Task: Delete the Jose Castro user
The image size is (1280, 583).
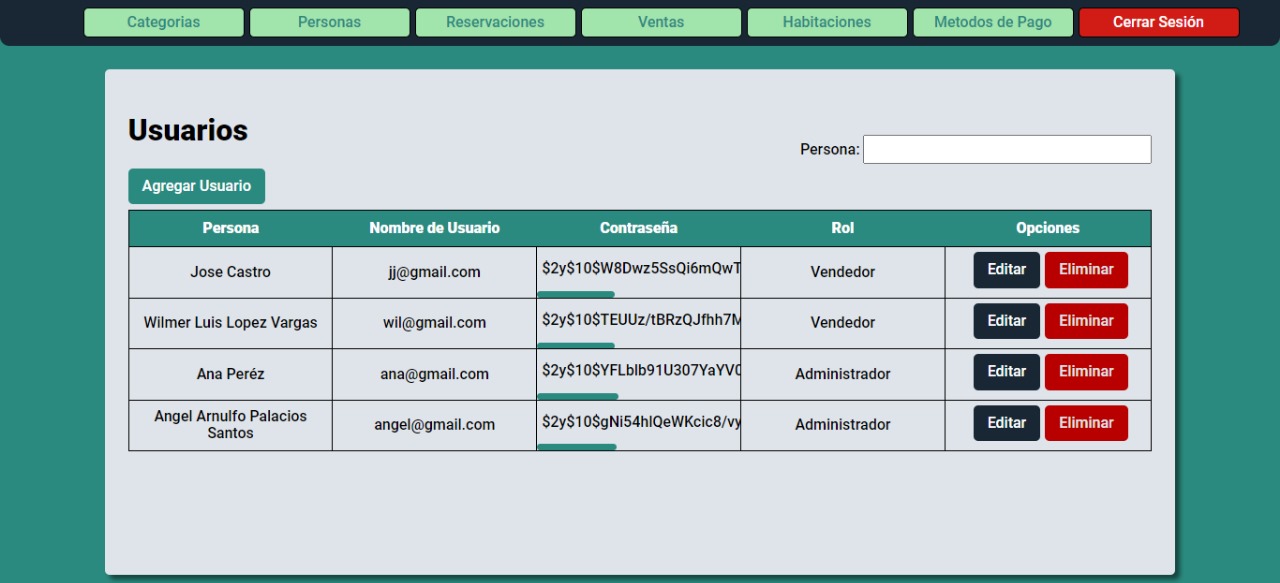Action: (1086, 270)
